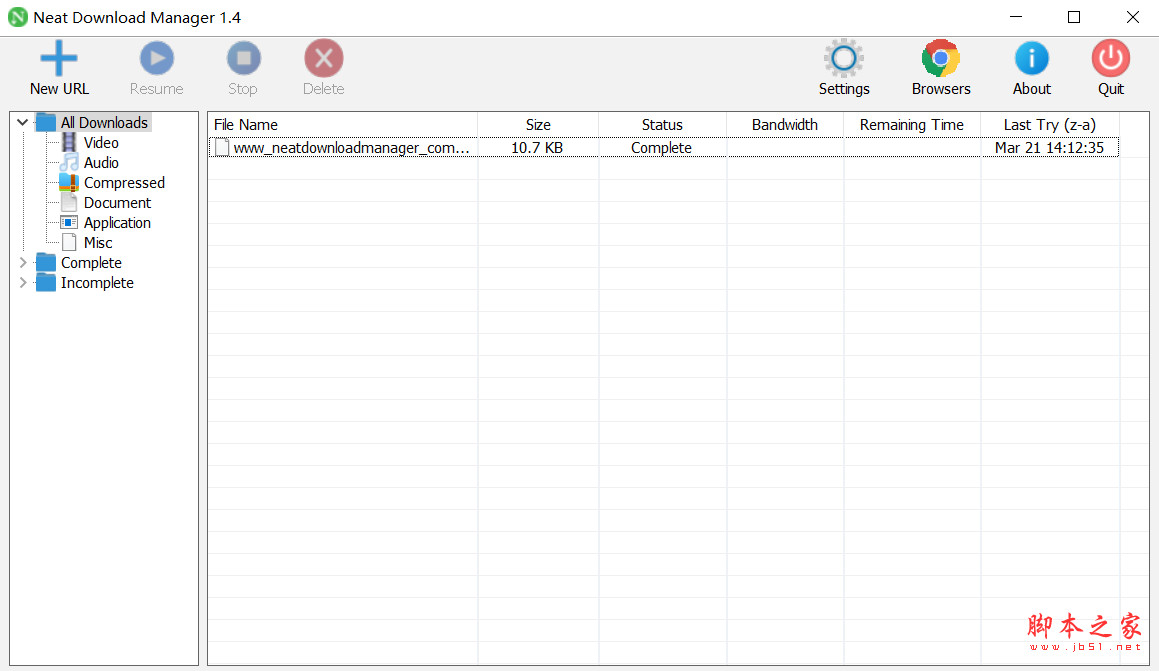Click the Stop toolbar icon

coord(243,58)
